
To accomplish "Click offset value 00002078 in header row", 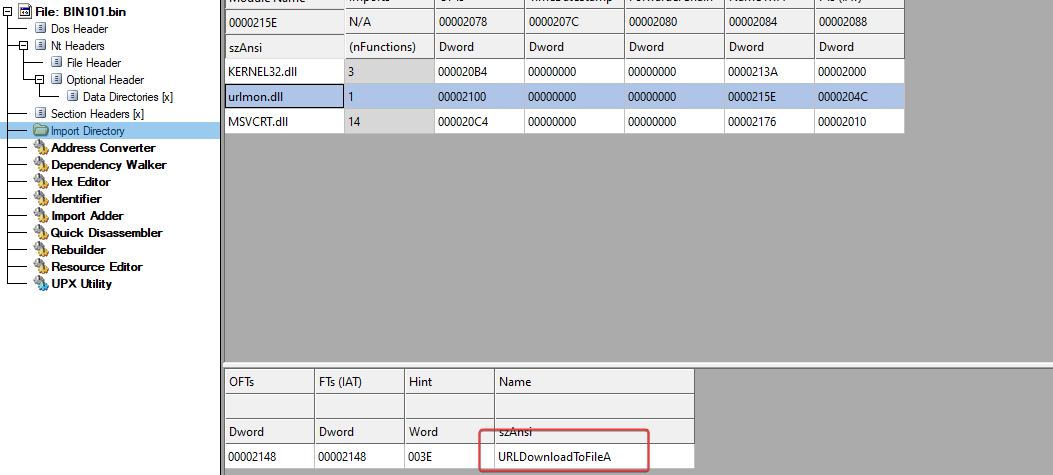I will point(479,21).
